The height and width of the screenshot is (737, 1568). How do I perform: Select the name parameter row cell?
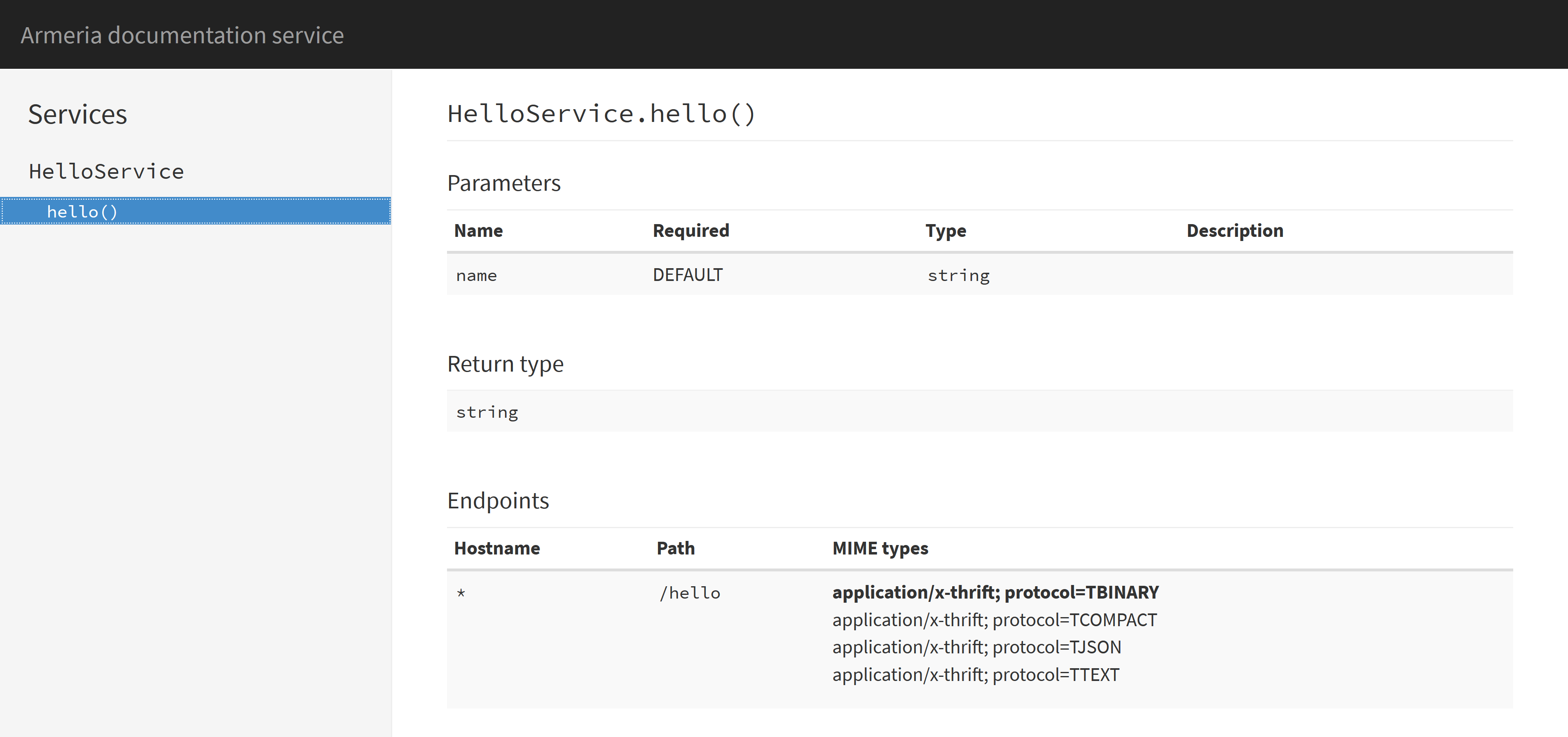tap(476, 276)
